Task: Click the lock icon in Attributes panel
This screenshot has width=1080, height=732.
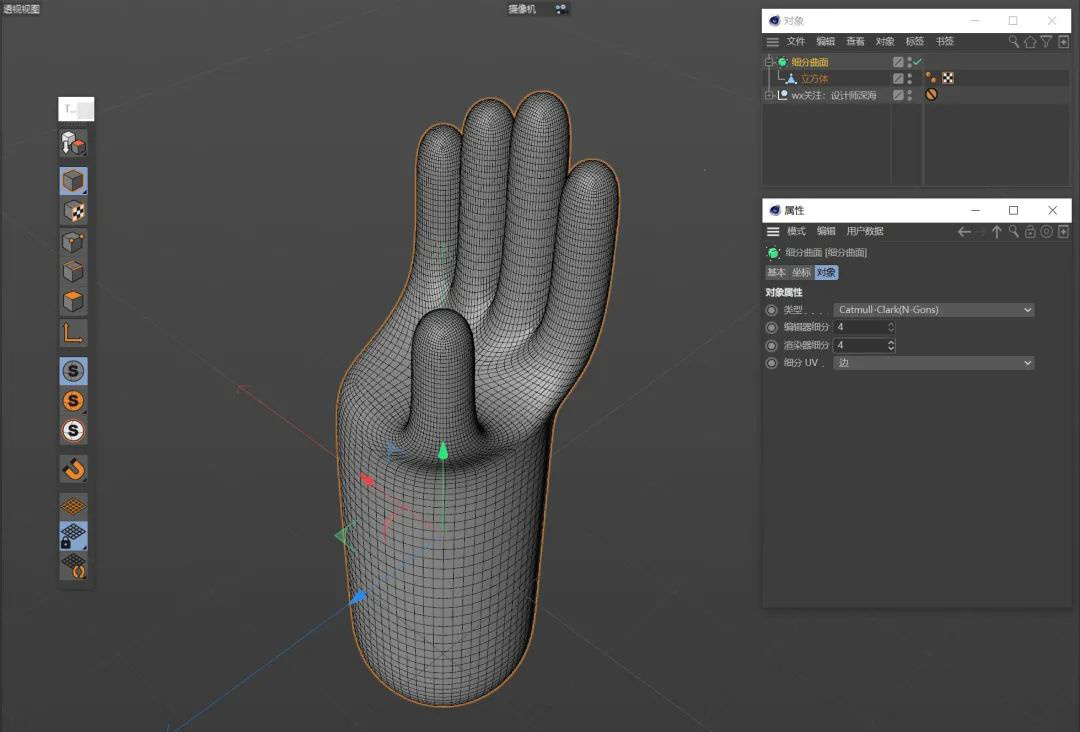Action: 1030,232
